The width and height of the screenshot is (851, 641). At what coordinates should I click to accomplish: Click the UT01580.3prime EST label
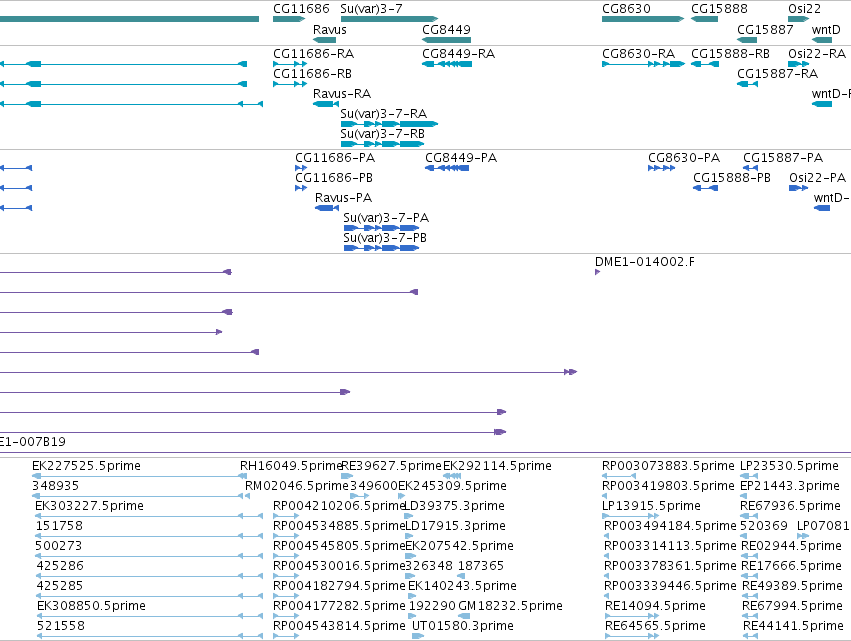pyautogui.click(x=462, y=626)
